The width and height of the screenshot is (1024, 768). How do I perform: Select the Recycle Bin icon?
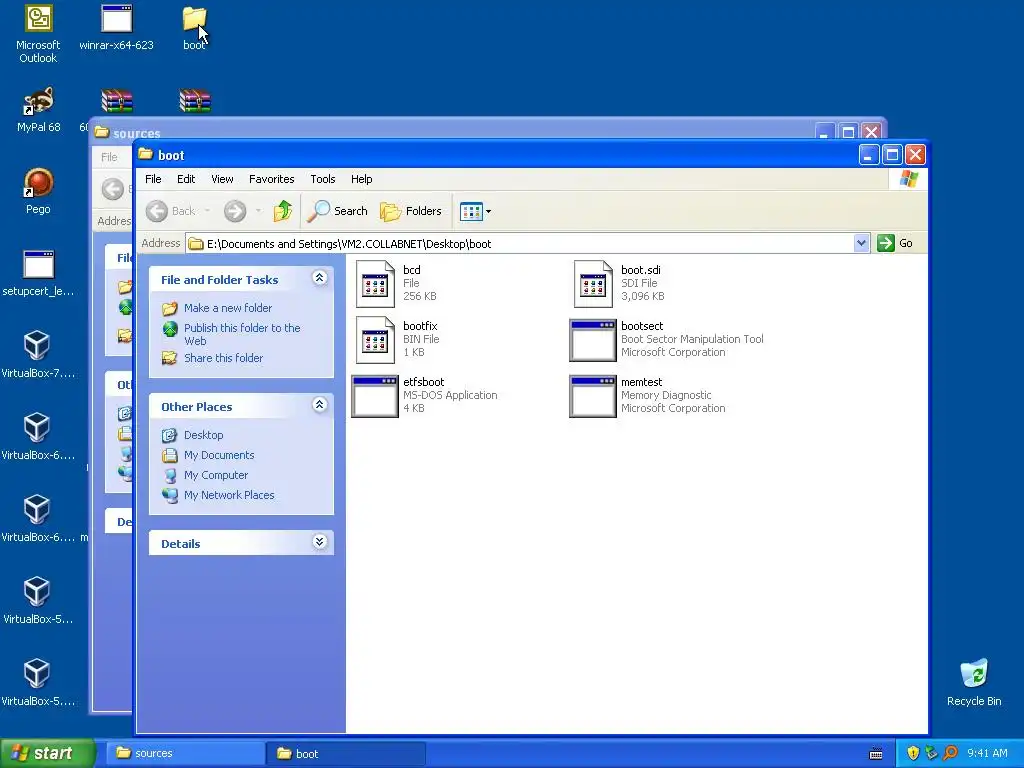click(974, 682)
